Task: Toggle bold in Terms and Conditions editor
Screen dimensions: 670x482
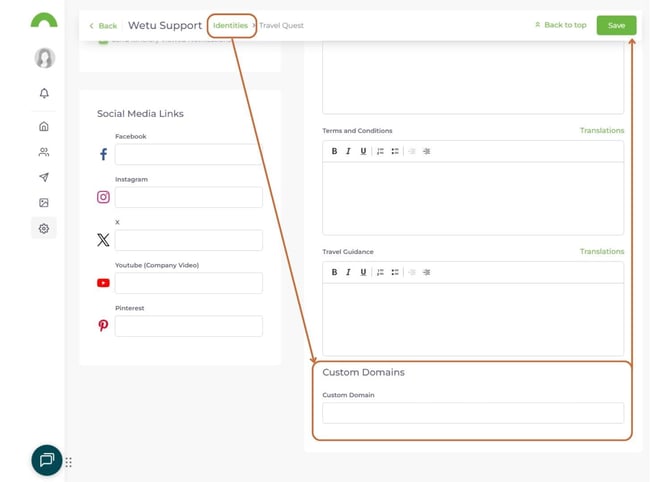Action: coord(334,151)
